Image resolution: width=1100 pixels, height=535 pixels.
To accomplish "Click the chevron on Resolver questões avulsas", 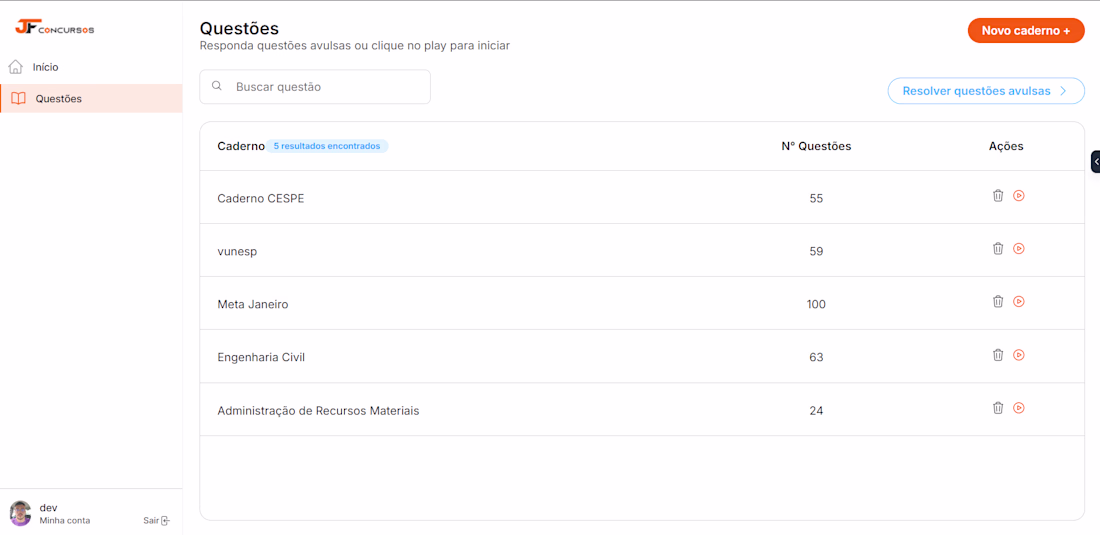I will coord(1062,91).
